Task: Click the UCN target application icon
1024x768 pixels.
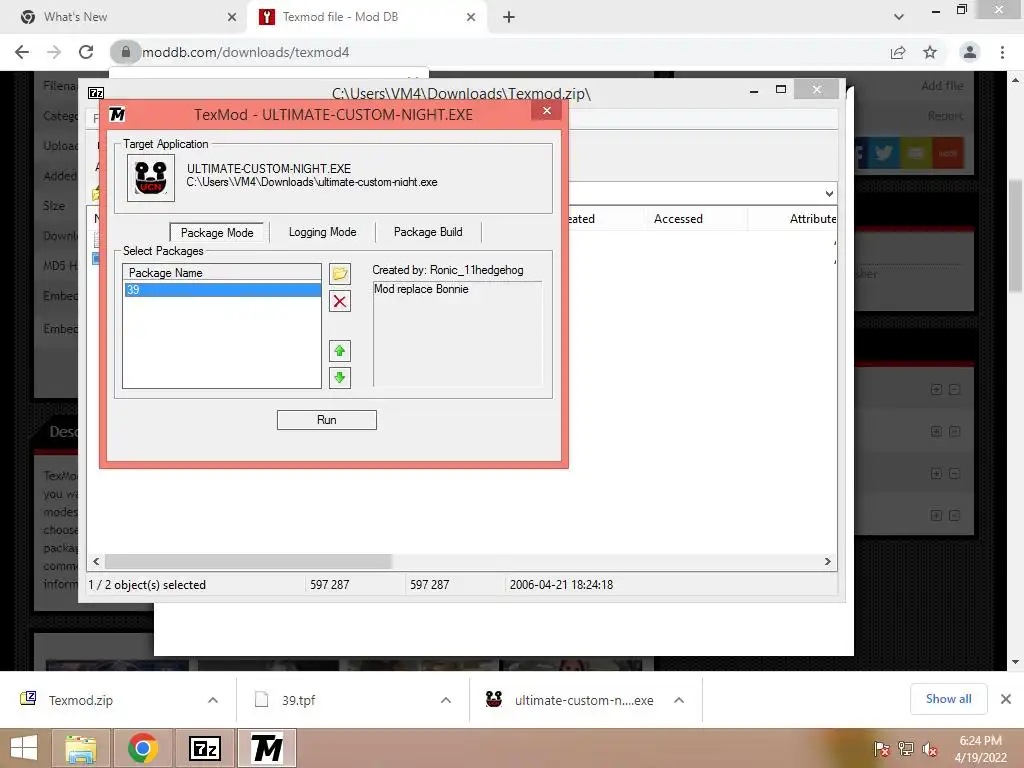Action: click(151, 178)
